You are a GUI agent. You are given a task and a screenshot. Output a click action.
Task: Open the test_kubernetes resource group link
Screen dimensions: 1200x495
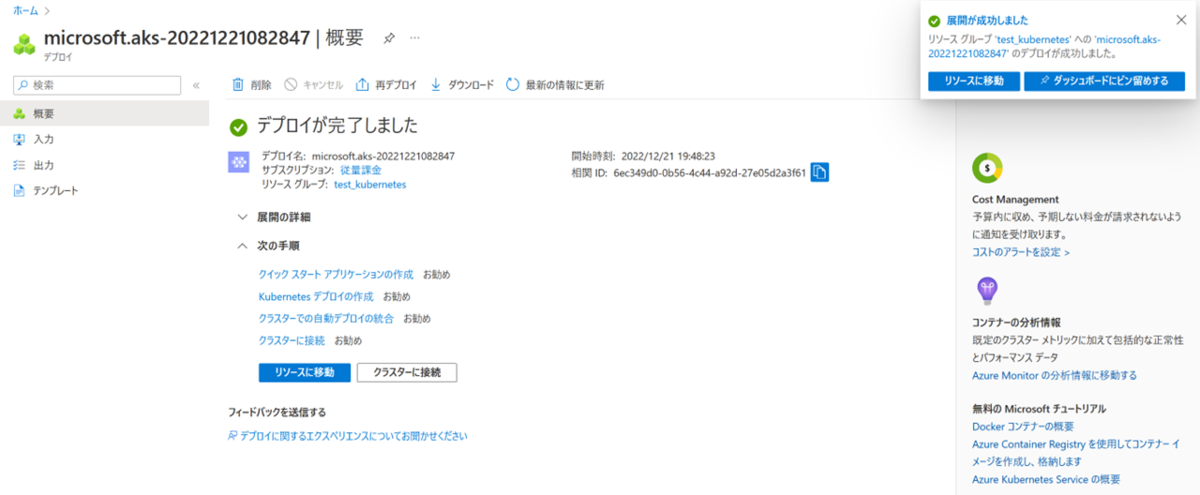pos(370,184)
